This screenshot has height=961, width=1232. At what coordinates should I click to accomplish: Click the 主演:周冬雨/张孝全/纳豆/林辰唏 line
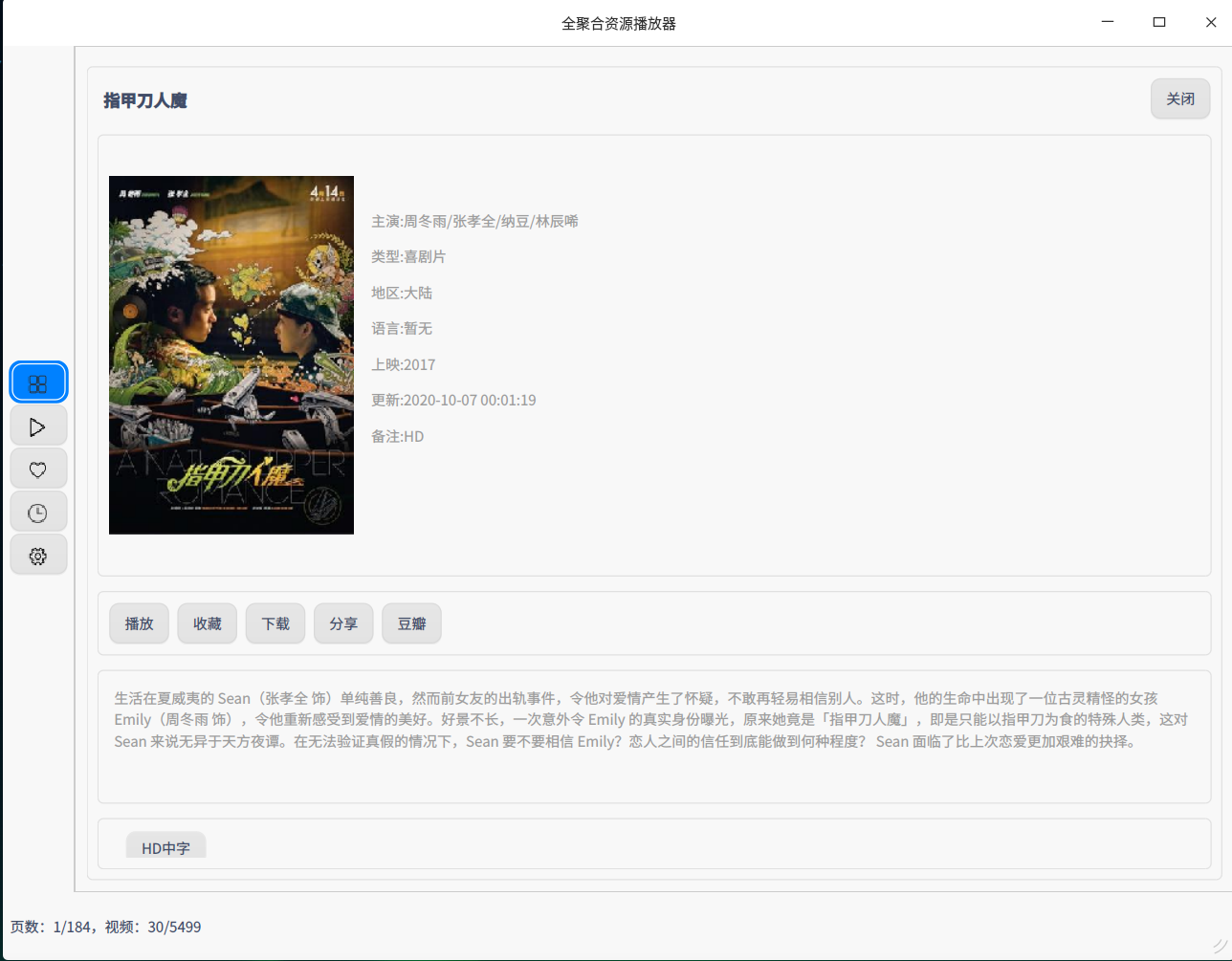[475, 221]
